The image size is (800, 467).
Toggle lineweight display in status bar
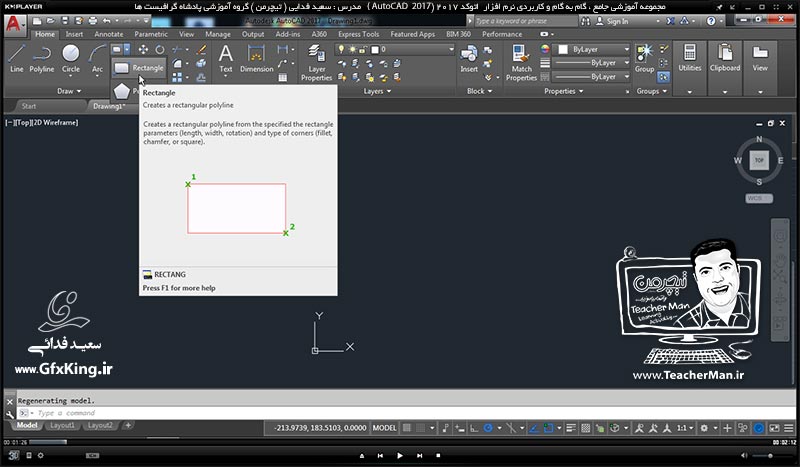click(571, 428)
